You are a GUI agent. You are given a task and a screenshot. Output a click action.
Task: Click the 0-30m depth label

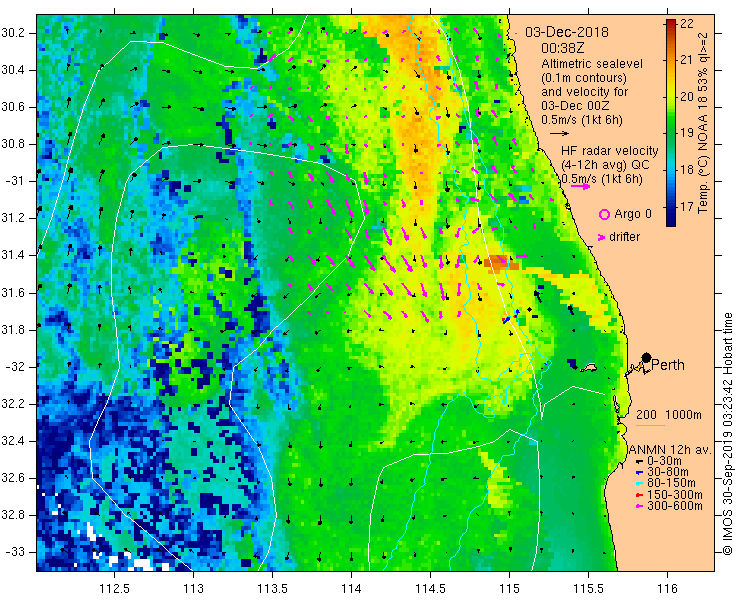point(664,461)
